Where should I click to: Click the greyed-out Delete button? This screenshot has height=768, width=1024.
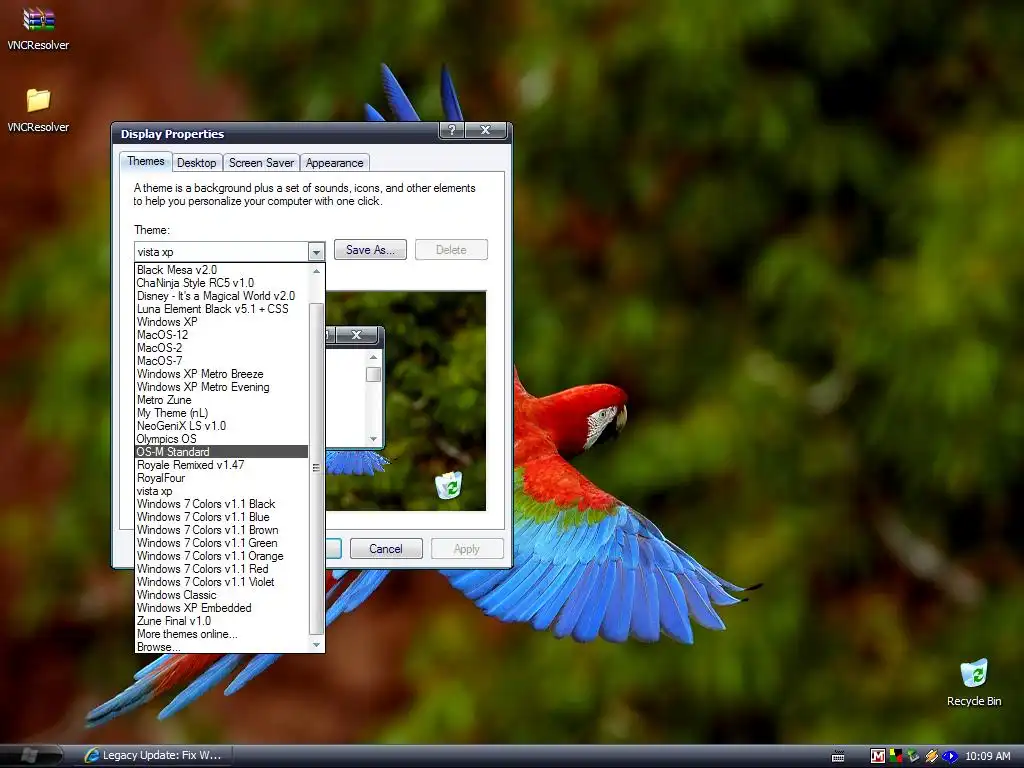[451, 249]
